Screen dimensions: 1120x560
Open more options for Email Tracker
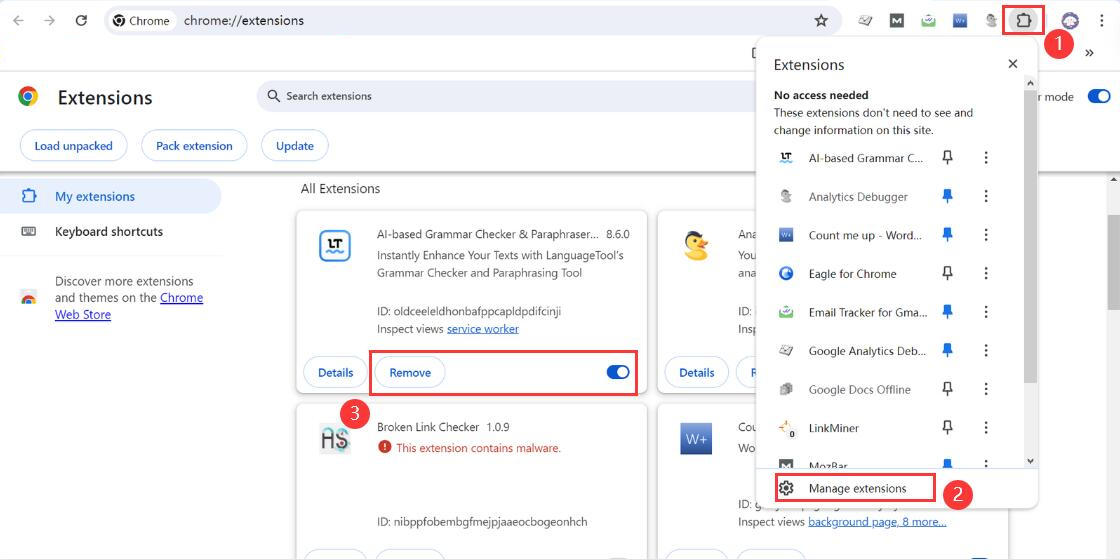[986, 312]
